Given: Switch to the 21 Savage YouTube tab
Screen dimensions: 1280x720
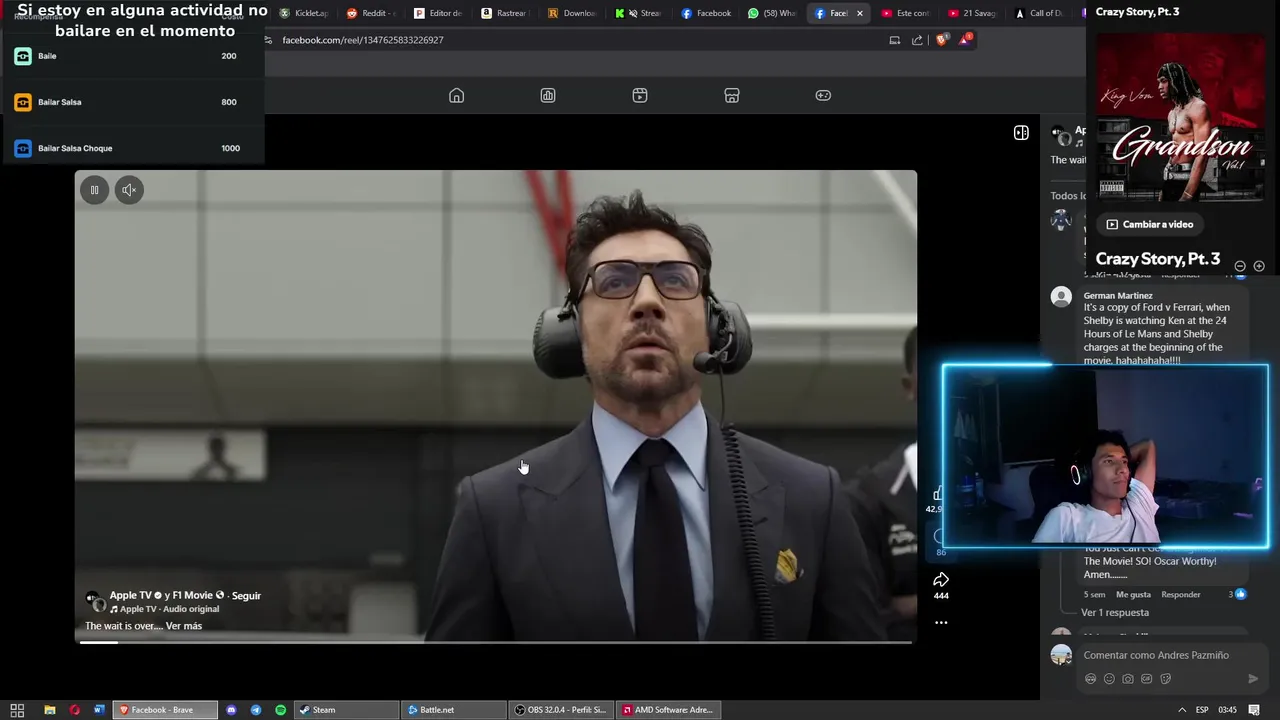Looking at the screenshot, I should [973, 13].
